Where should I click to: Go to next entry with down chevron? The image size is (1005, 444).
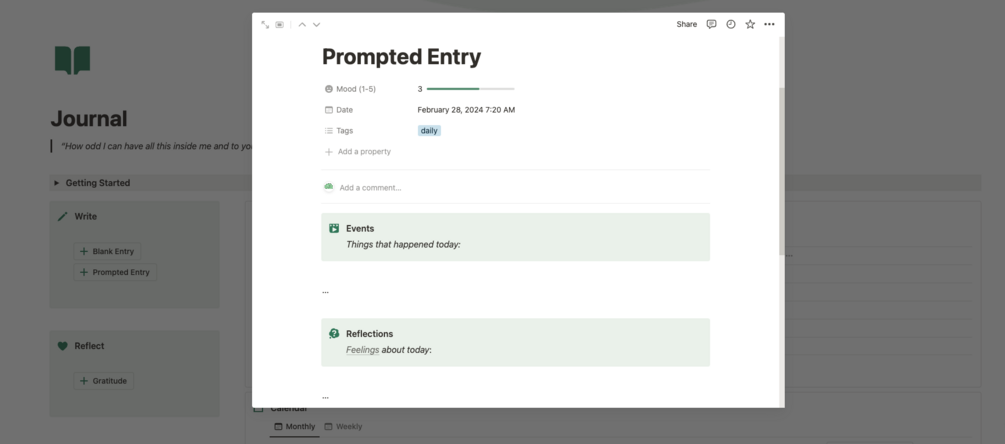[317, 24]
